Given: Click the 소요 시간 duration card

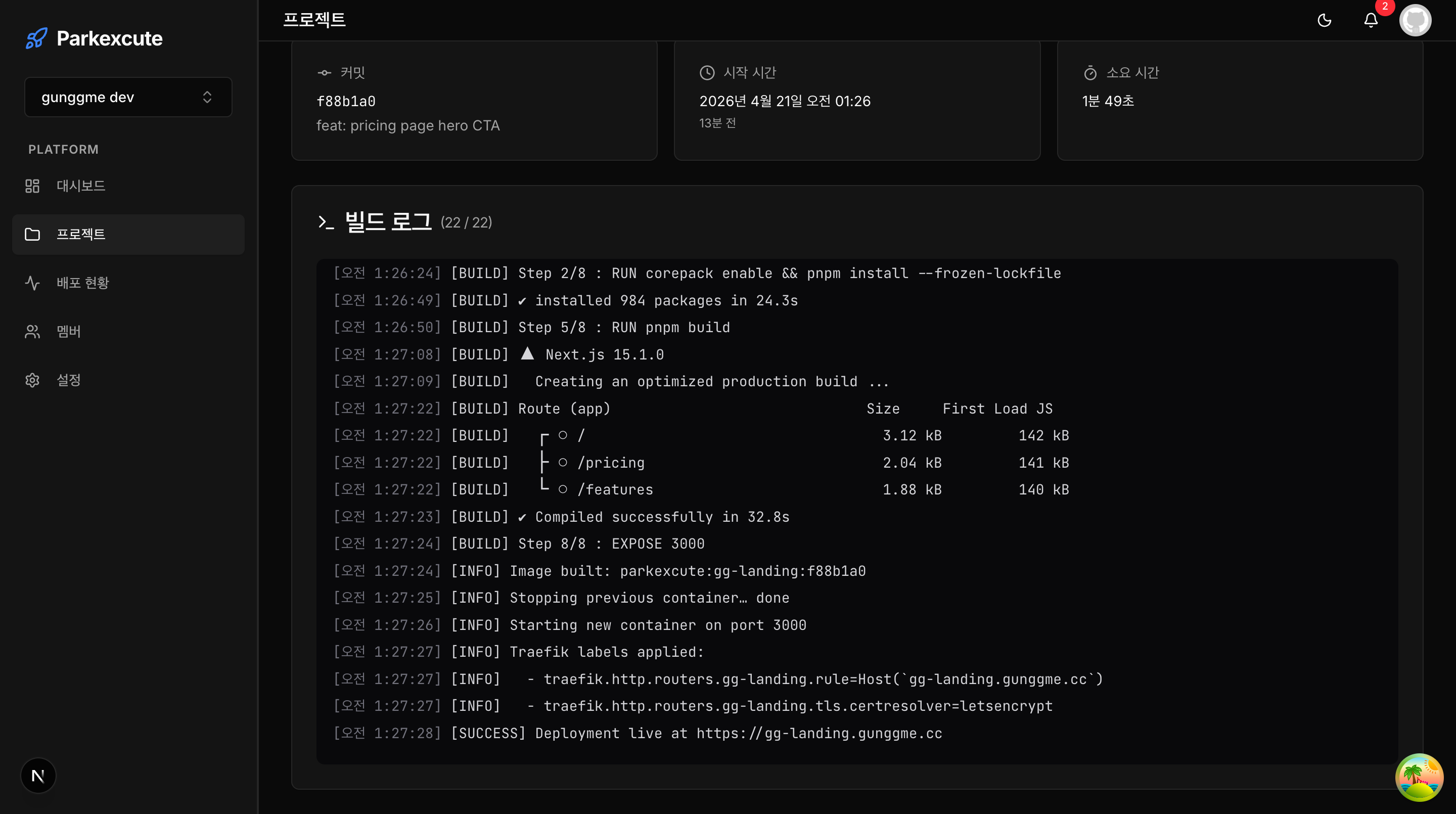Looking at the screenshot, I should (1240, 100).
